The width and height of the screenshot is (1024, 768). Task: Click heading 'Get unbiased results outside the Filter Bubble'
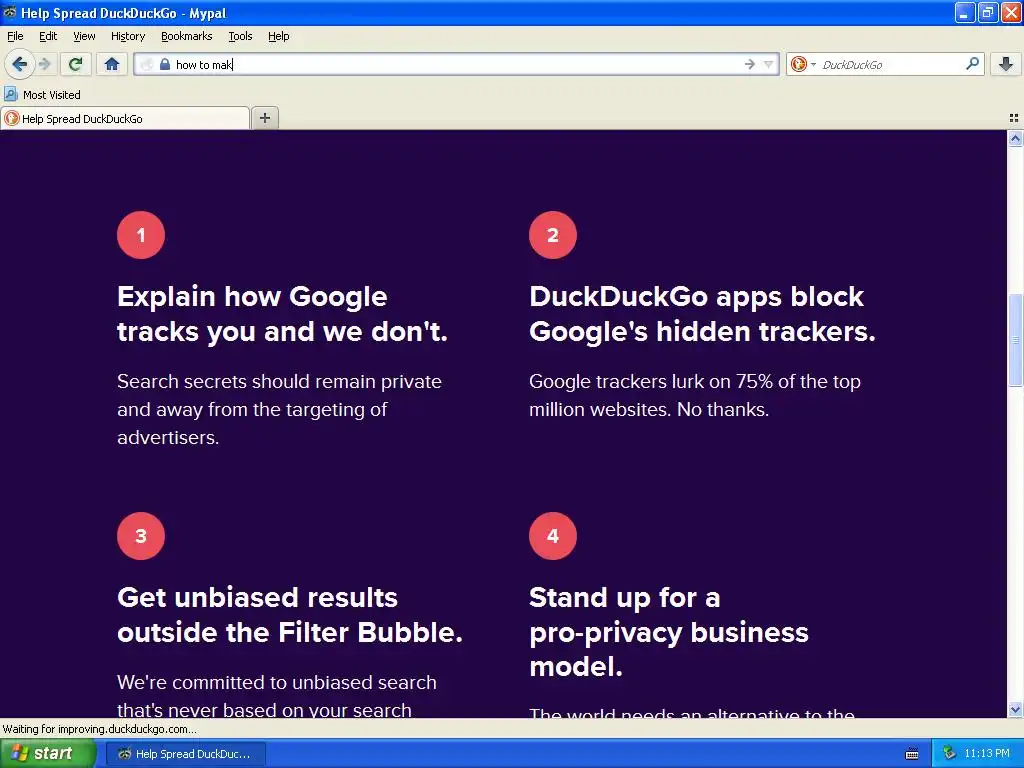[290, 615]
